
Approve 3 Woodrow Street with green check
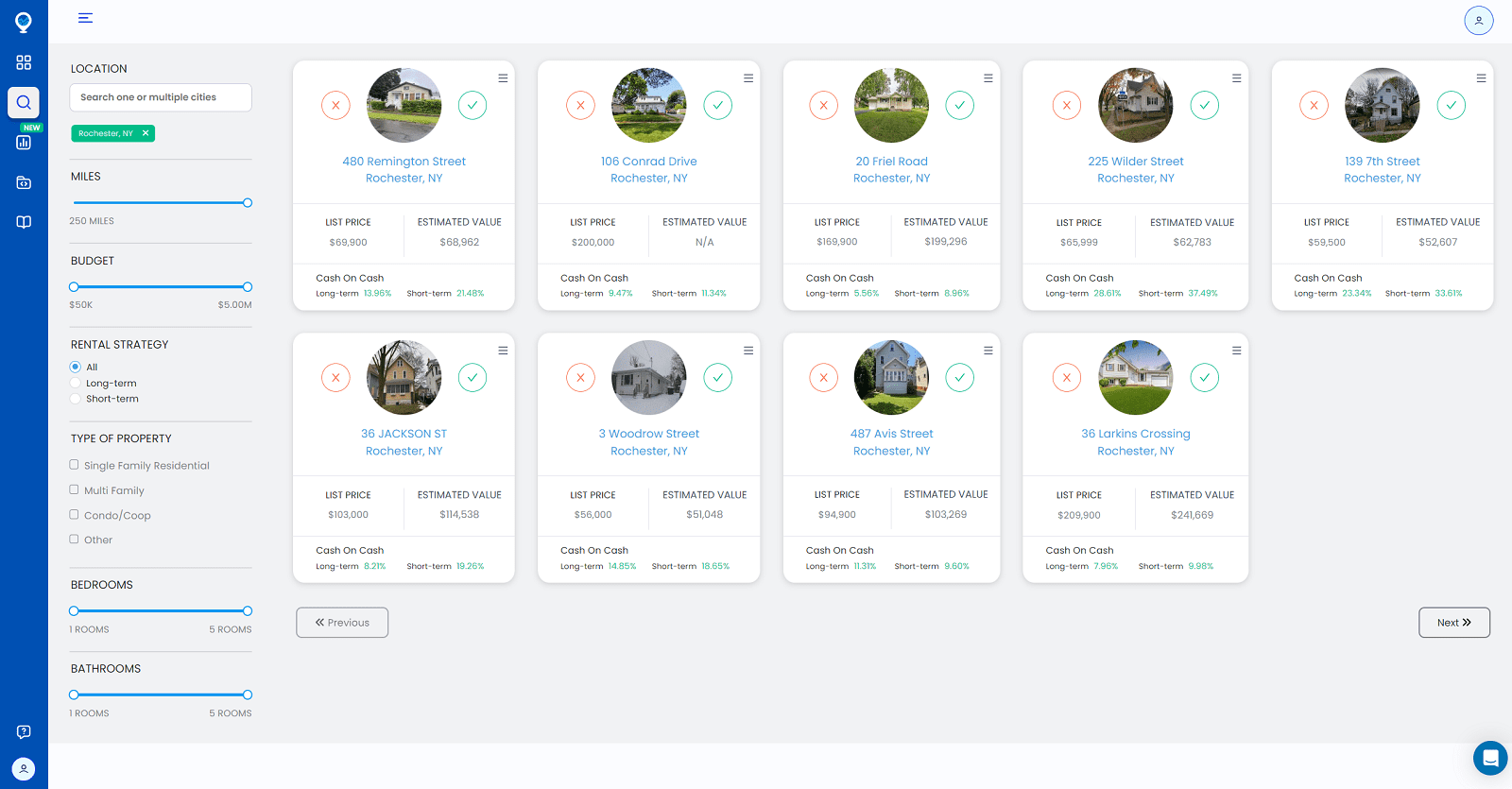718,377
